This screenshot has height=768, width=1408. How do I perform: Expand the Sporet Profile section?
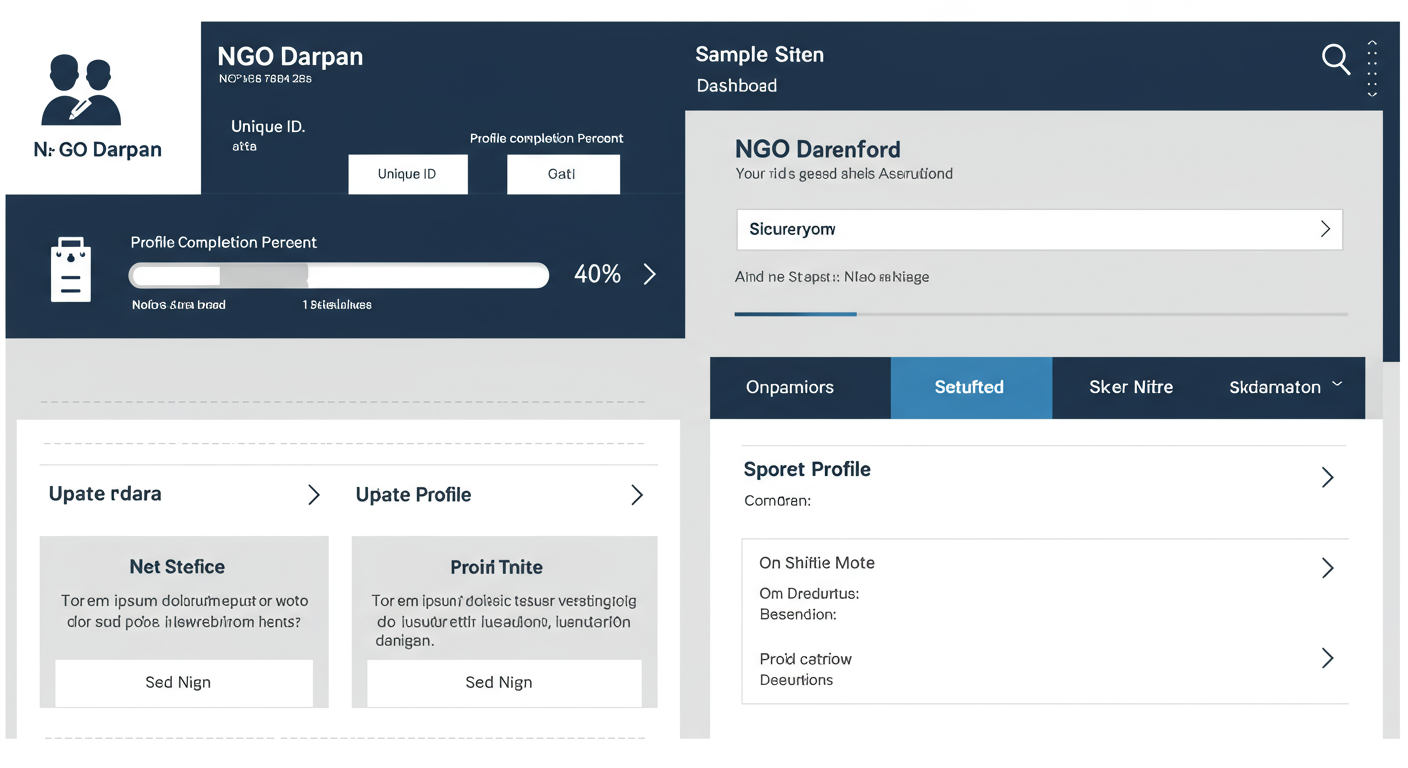[x=1328, y=478]
